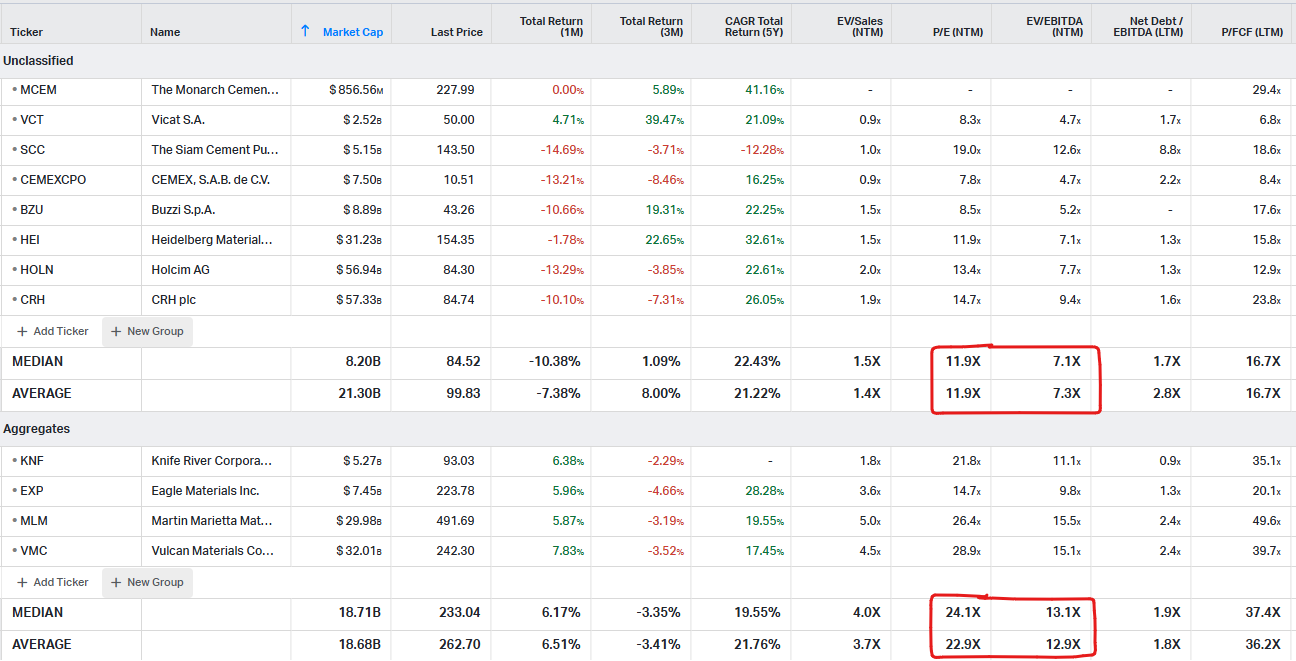Select The Siam Cement company name
Viewport: 1296px width, 661px height.
(x=215, y=150)
